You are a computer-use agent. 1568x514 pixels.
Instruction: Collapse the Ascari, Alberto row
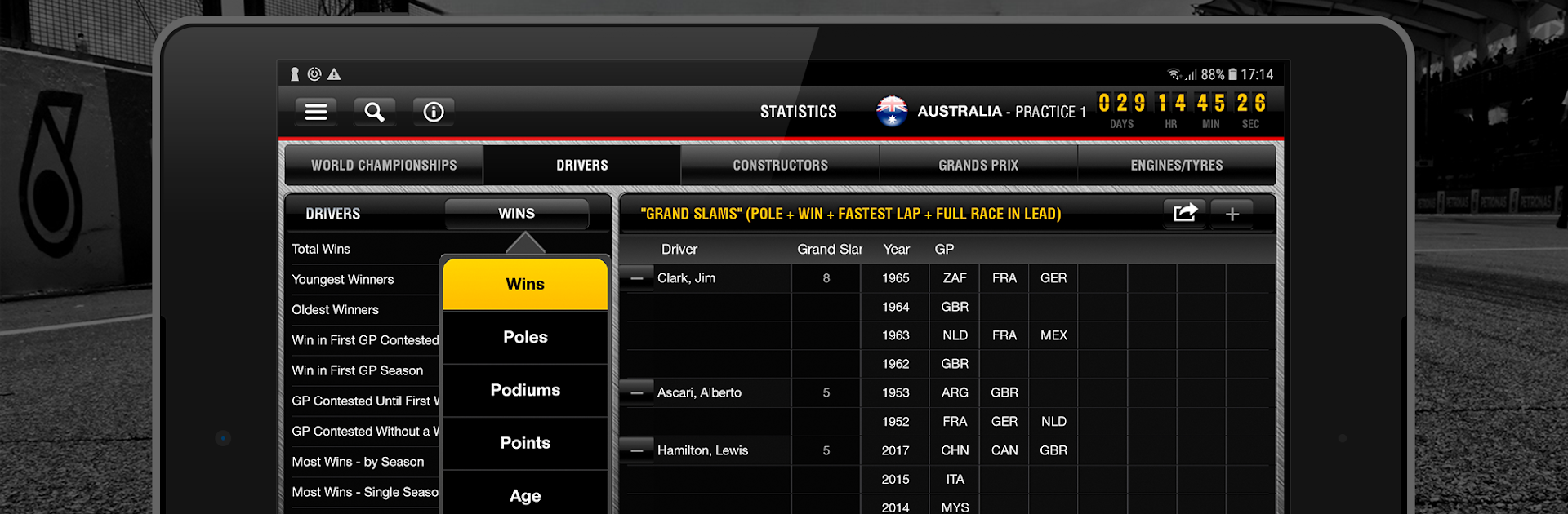[x=636, y=392]
